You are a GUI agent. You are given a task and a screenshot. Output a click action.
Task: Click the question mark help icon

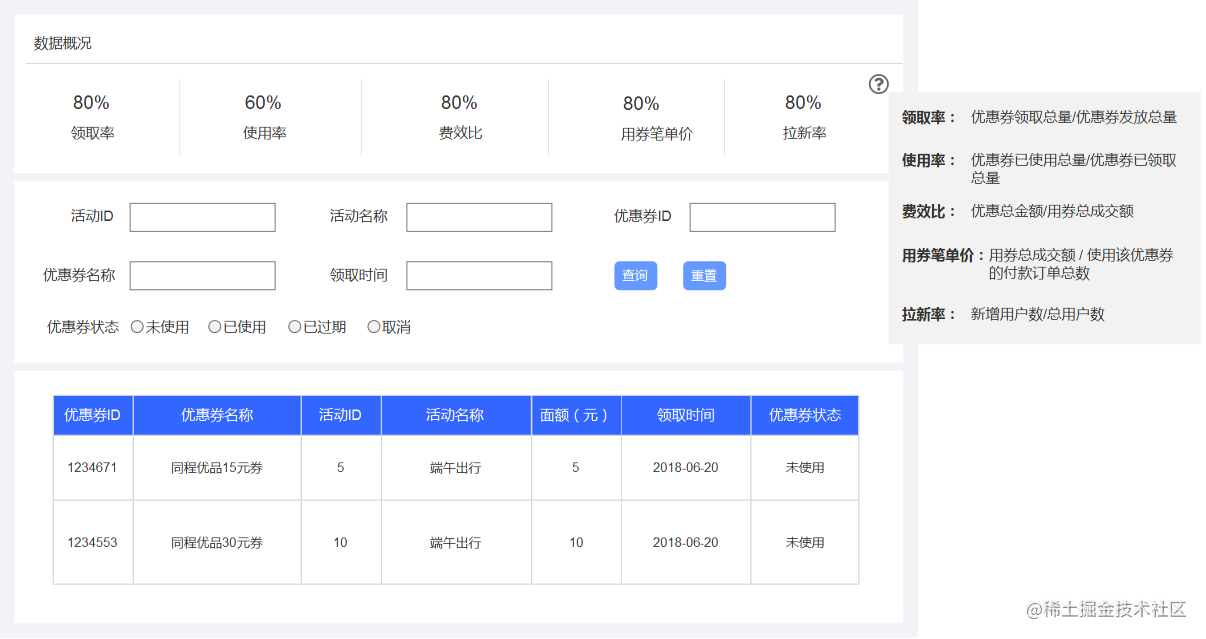(879, 84)
